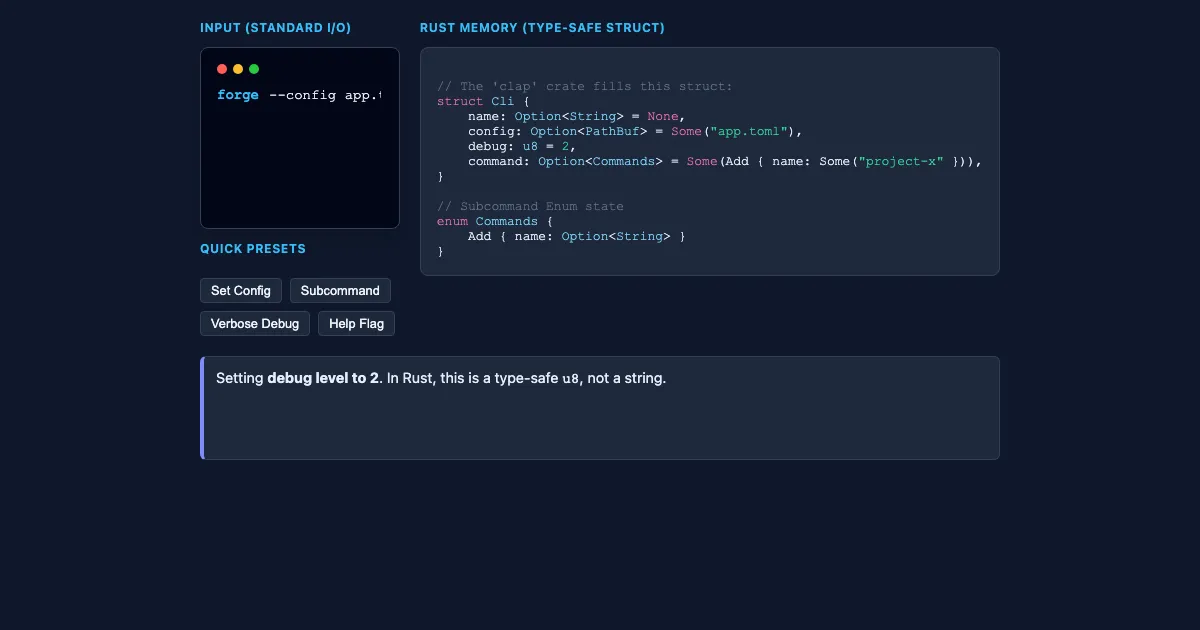Click the Set Config preset button

tap(241, 291)
